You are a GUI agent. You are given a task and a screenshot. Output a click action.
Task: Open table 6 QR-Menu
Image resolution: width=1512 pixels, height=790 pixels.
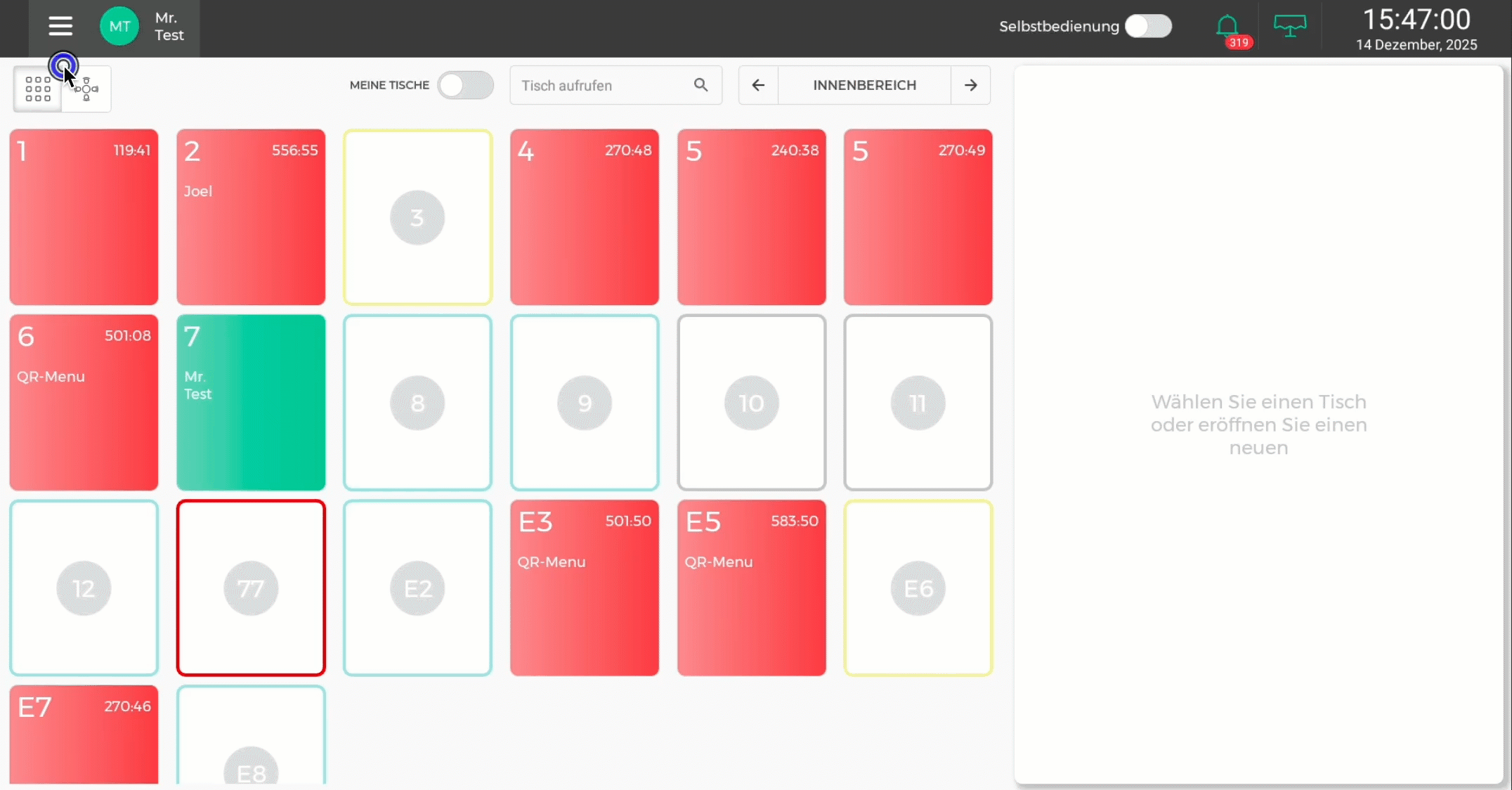tap(84, 403)
